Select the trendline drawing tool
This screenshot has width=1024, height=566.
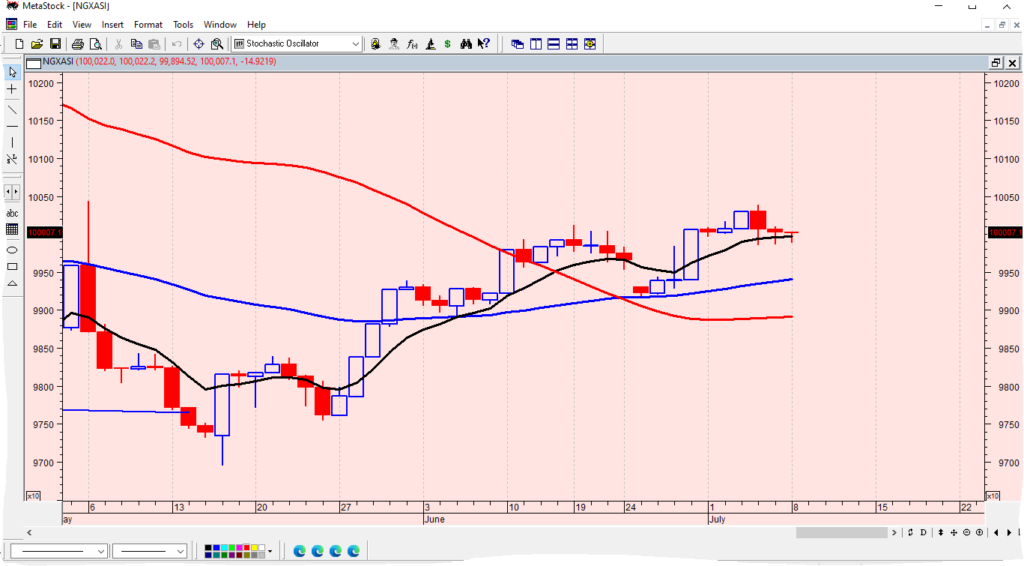12,108
